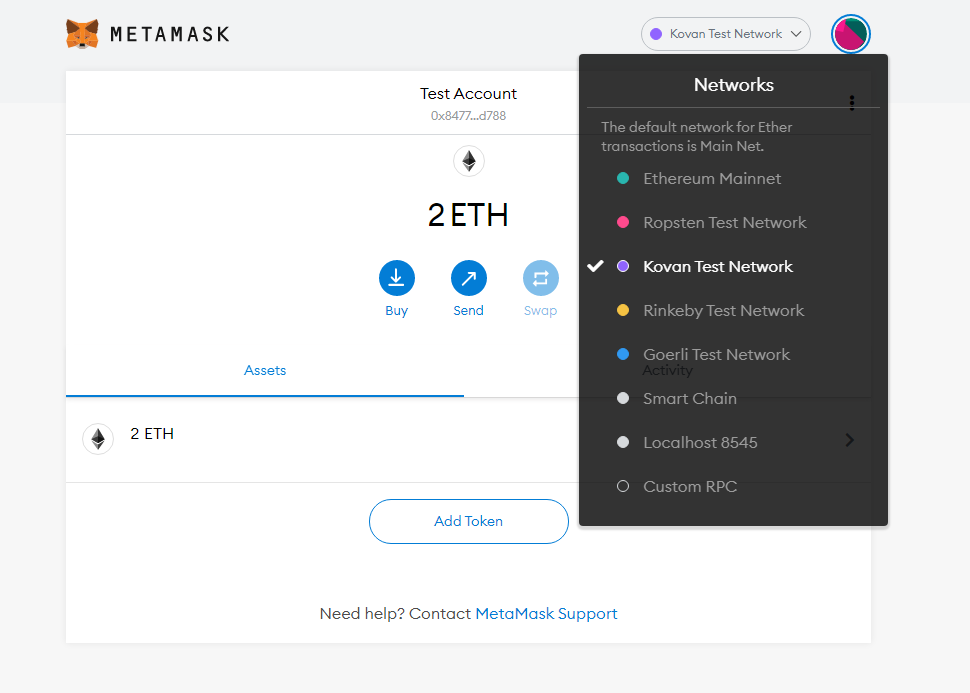Select Goerli Test Network

click(716, 355)
